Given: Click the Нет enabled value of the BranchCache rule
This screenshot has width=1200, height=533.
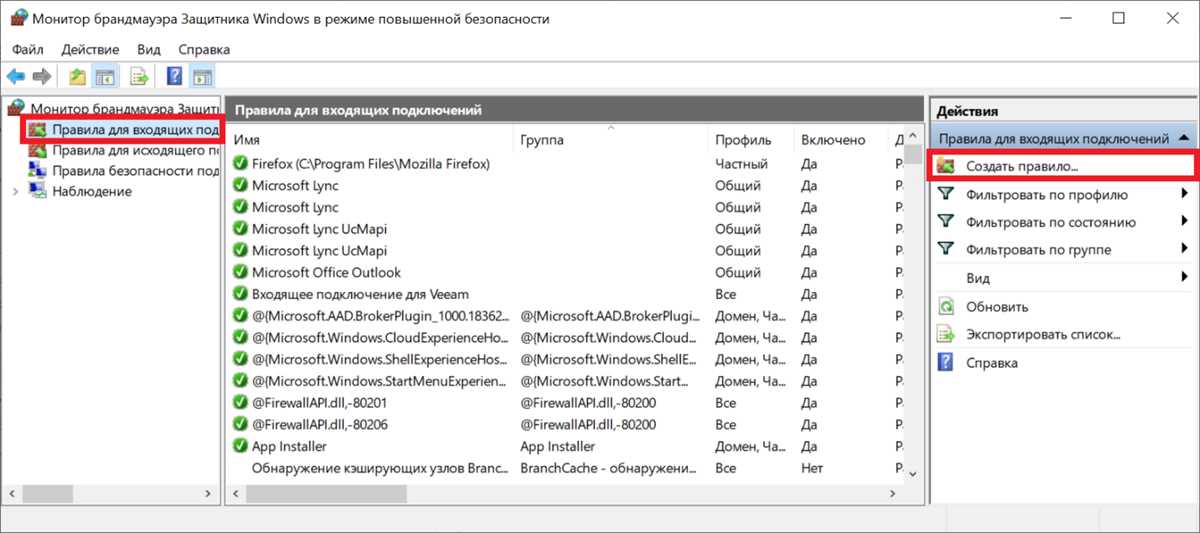Looking at the screenshot, I should pos(812,467).
